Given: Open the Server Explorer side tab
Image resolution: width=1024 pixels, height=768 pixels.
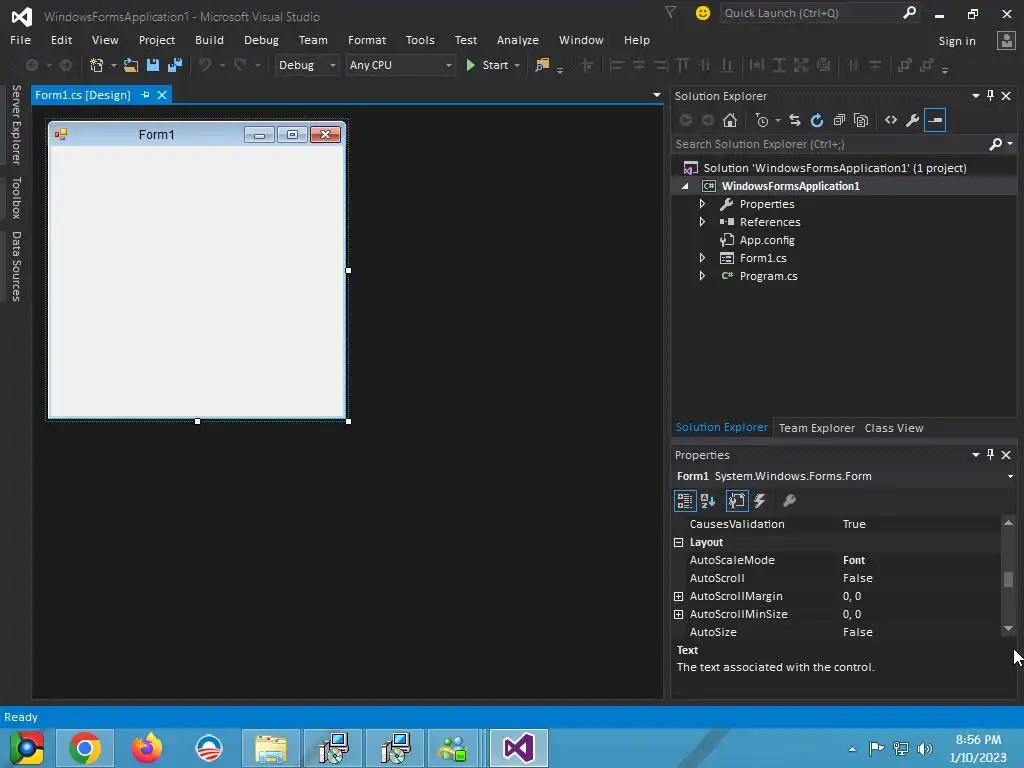Looking at the screenshot, I should click(16, 124).
